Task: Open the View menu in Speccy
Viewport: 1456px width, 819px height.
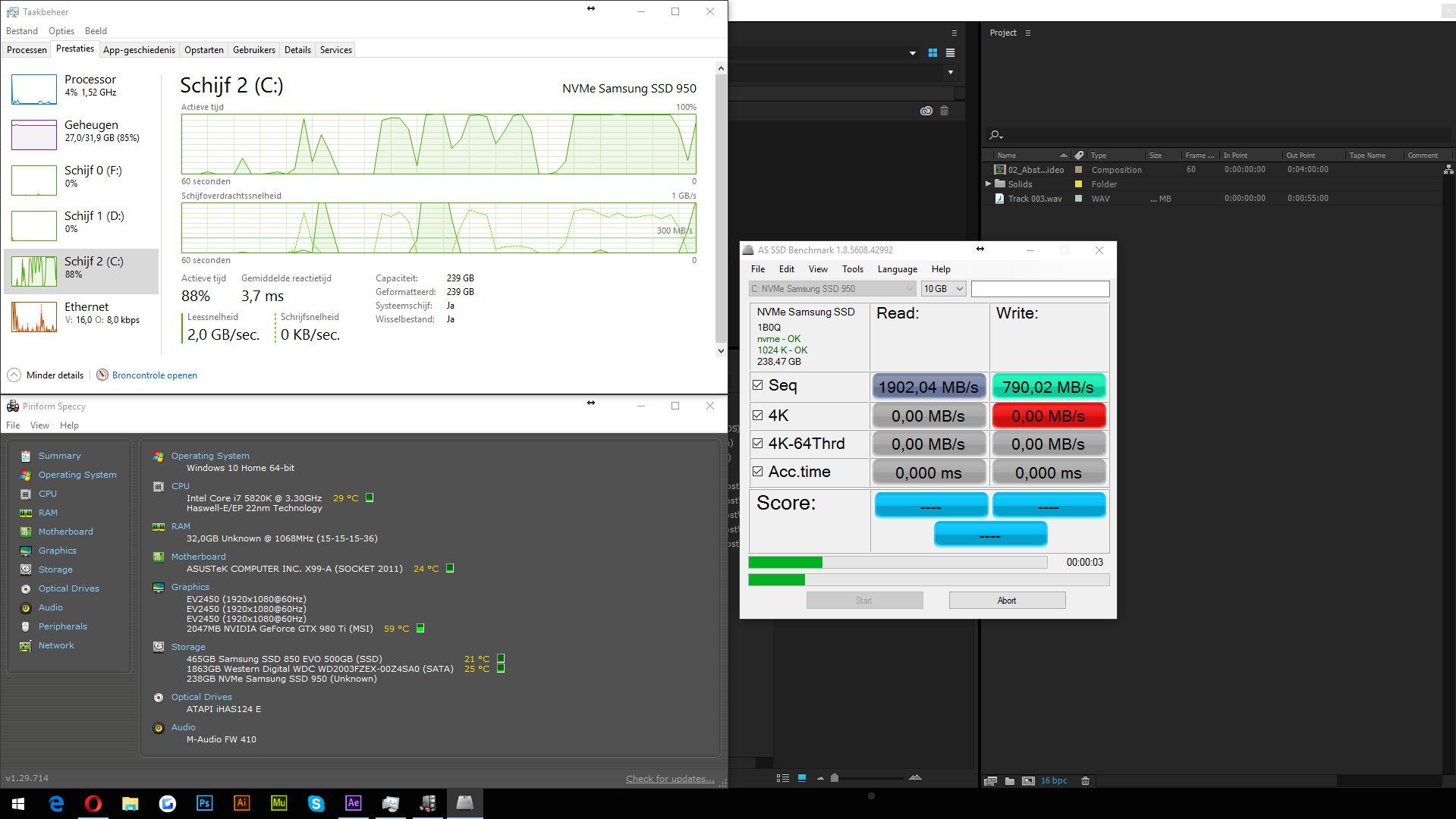Action: tap(39, 425)
